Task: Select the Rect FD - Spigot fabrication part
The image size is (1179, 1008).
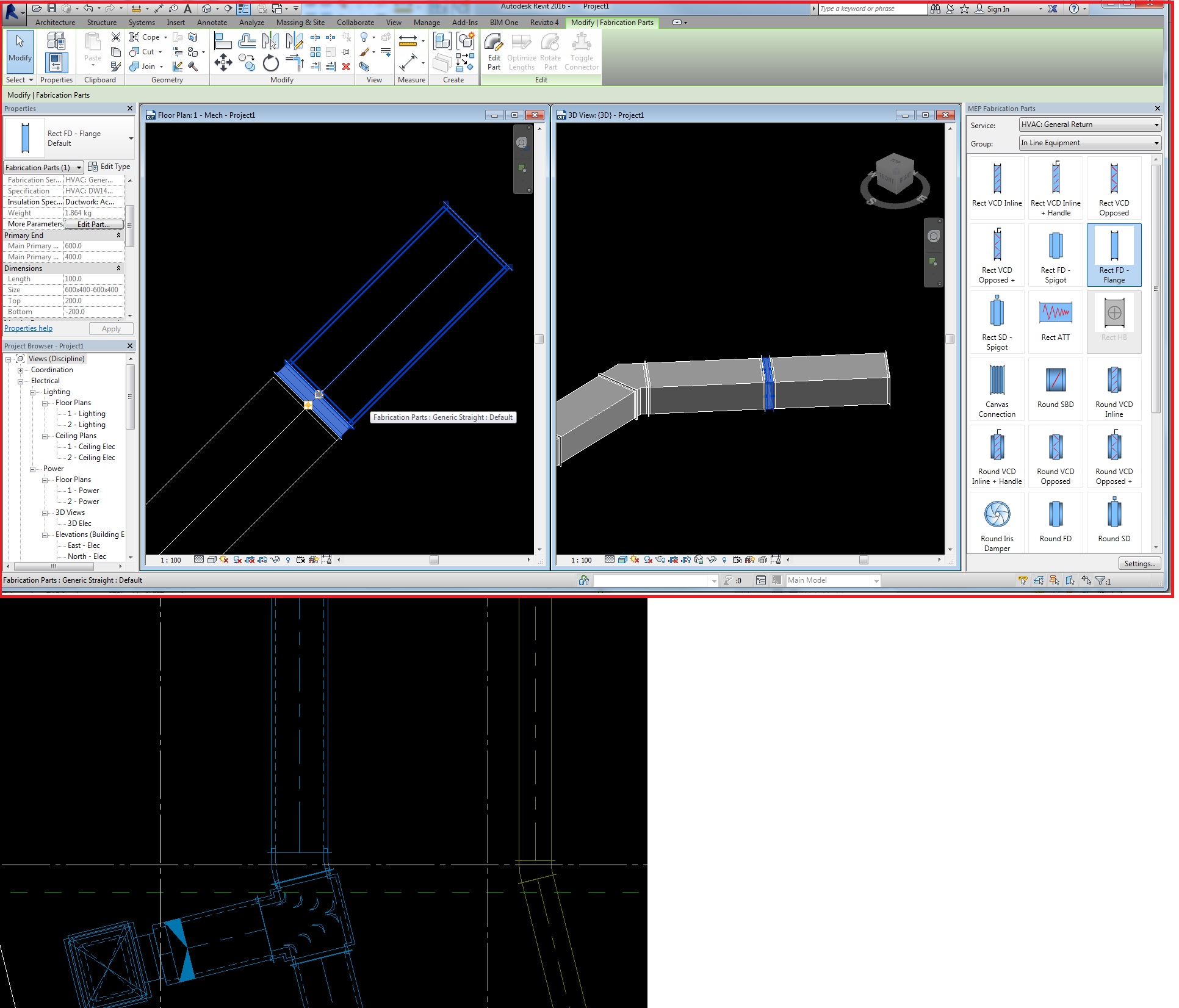Action: (x=1055, y=254)
